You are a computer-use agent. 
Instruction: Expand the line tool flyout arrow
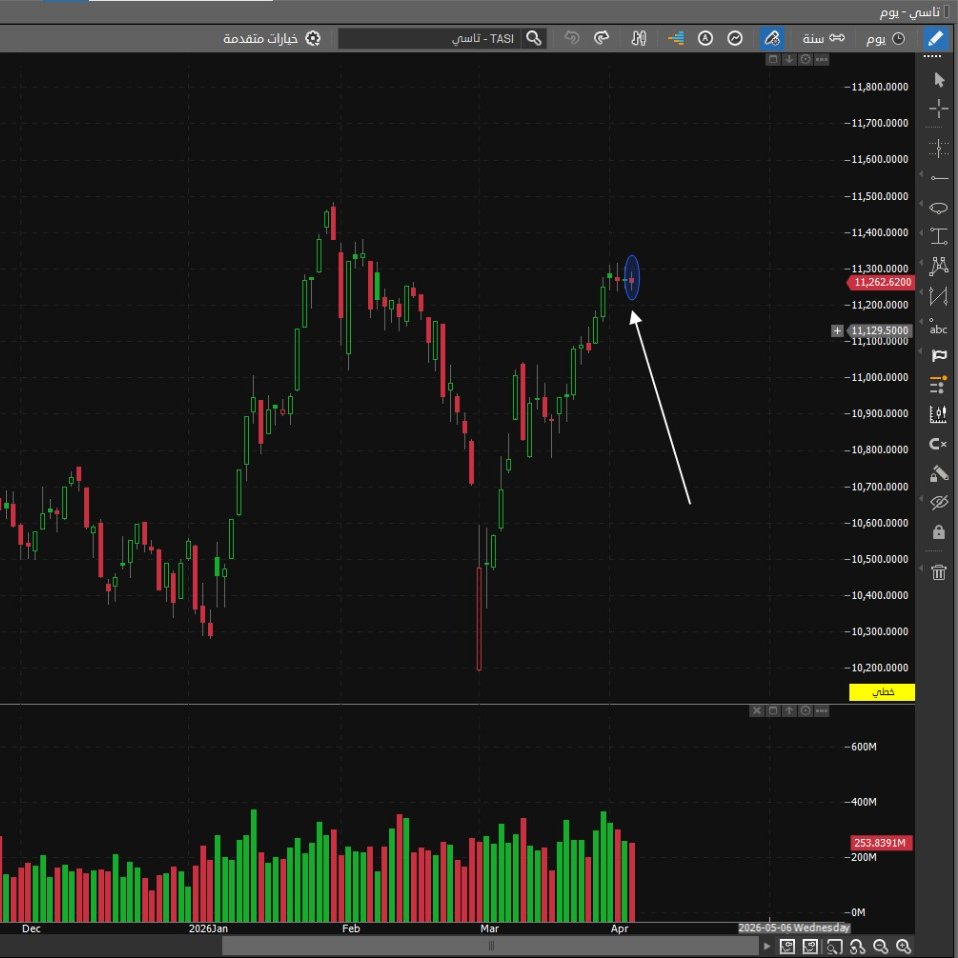(x=921, y=174)
